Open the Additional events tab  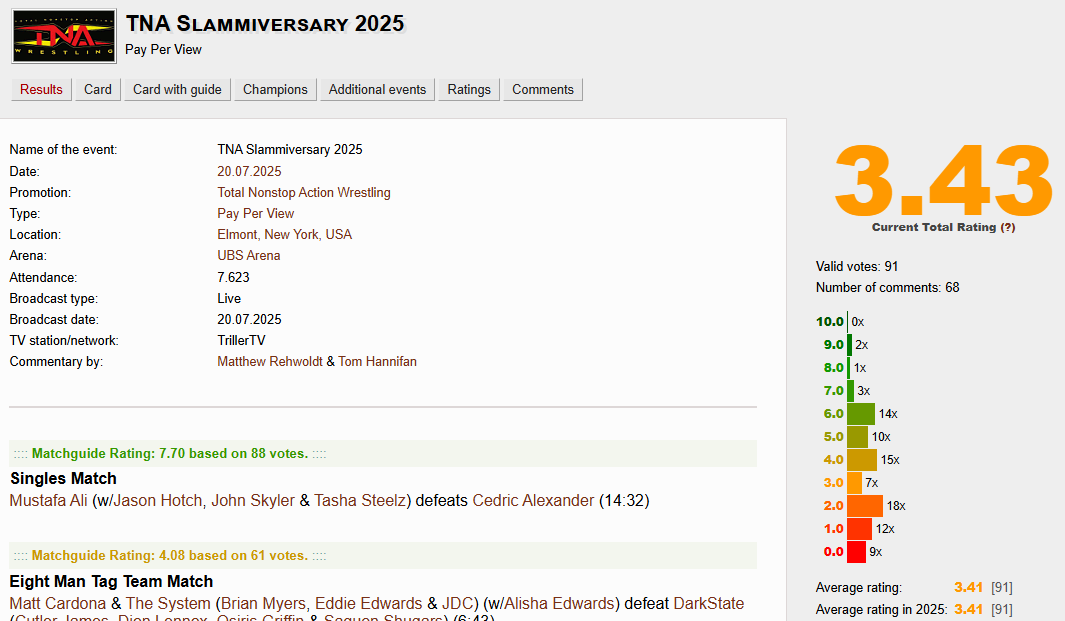pos(378,90)
